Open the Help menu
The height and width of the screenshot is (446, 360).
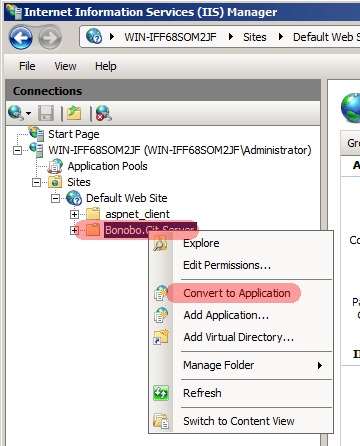click(106, 66)
